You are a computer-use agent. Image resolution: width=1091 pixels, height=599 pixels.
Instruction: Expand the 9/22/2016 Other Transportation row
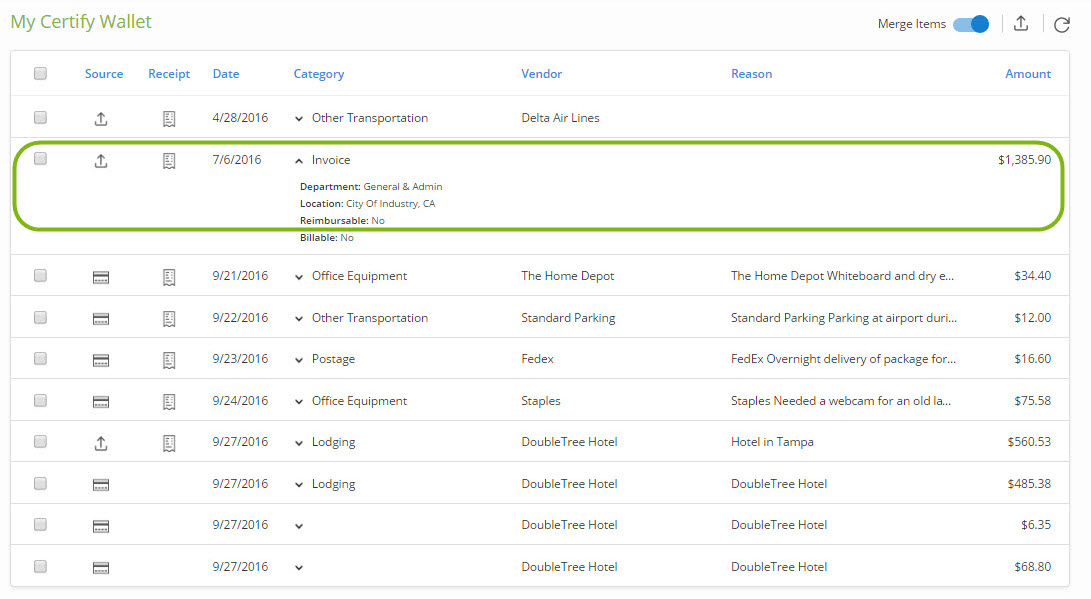[298, 319]
